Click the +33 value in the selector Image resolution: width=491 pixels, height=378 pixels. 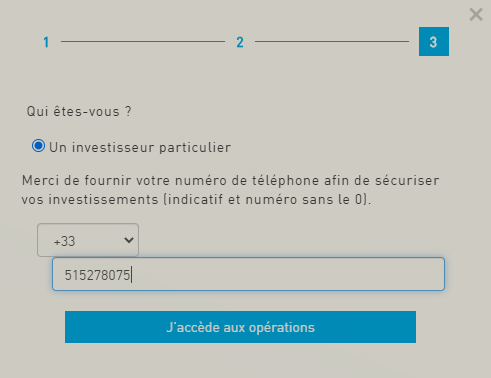click(x=64, y=241)
